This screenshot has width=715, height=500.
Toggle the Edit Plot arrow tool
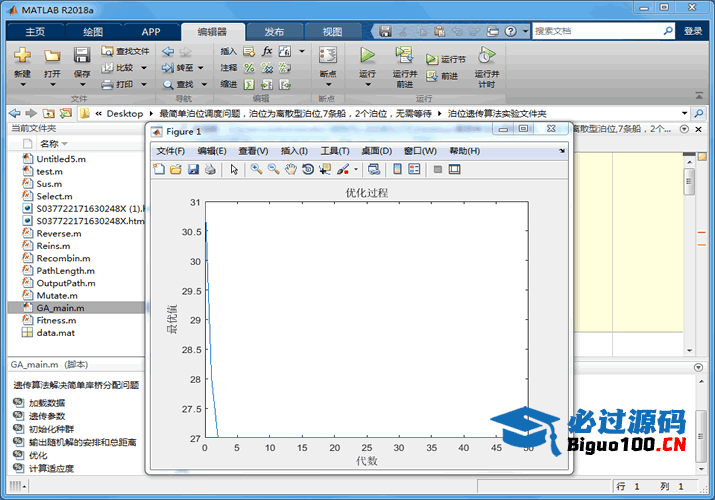pyautogui.click(x=234, y=170)
